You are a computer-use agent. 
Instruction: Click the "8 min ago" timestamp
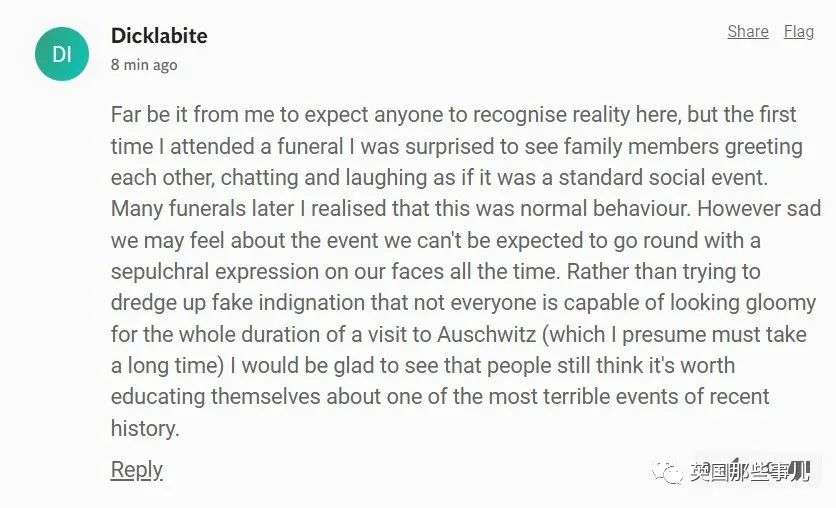click(x=144, y=65)
